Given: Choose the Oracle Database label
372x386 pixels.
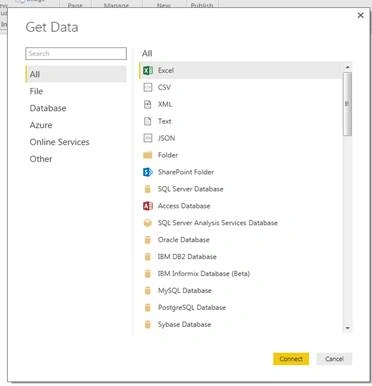Looking at the screenshot, I should (184, 240).
